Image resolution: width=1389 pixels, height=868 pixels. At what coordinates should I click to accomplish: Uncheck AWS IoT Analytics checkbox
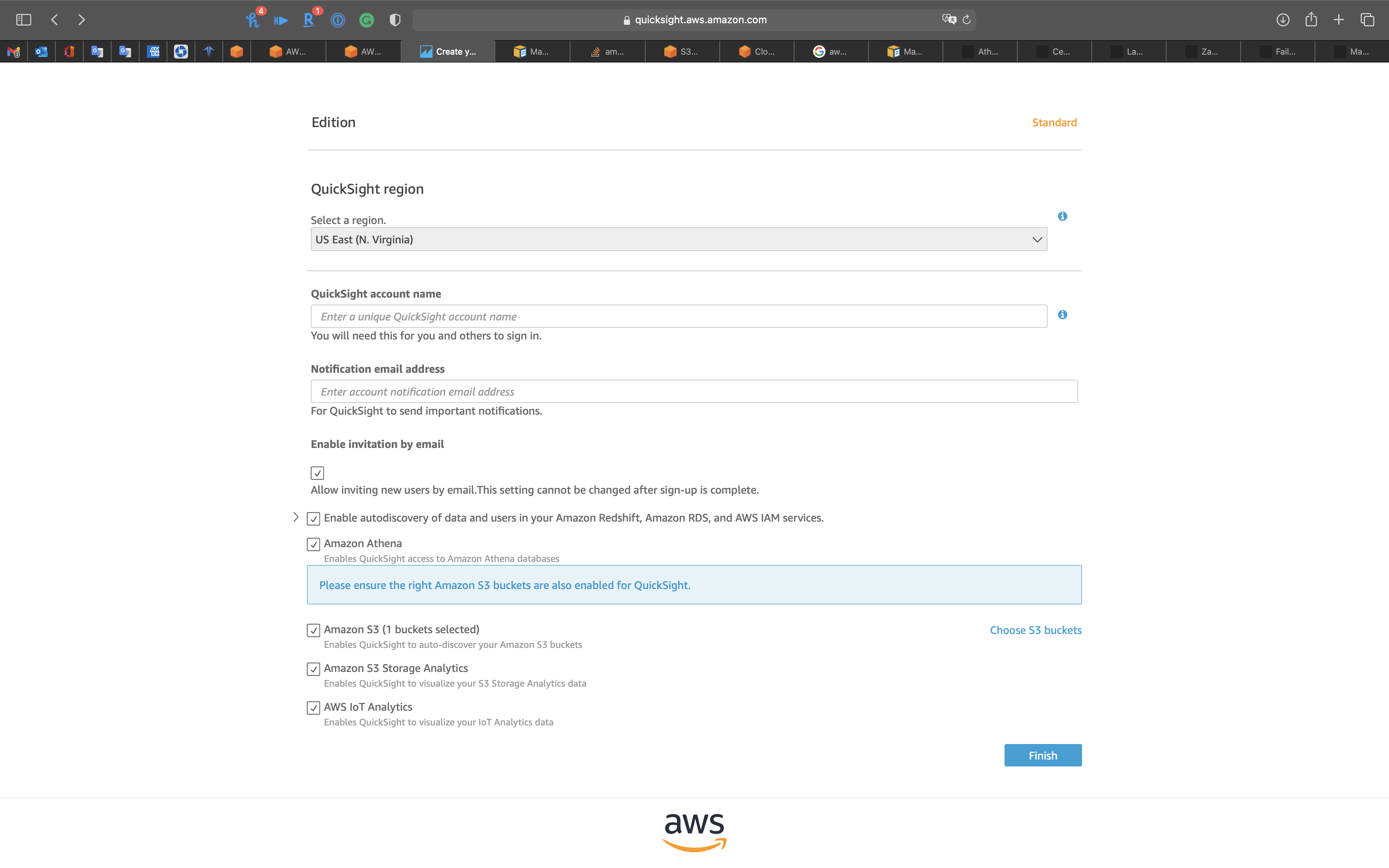(x=314, y=708)
